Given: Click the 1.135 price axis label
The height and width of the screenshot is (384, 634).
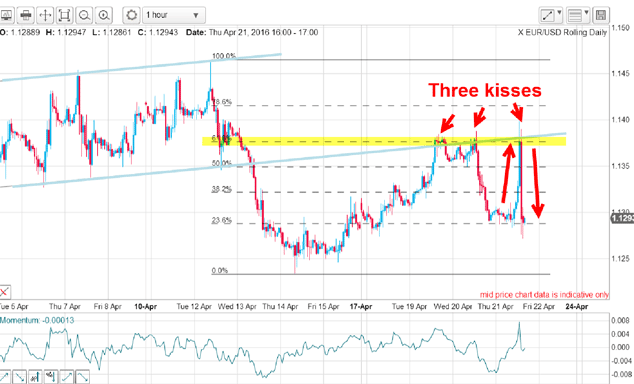Looking at the screenshot, I should click(x=620, y=166).
